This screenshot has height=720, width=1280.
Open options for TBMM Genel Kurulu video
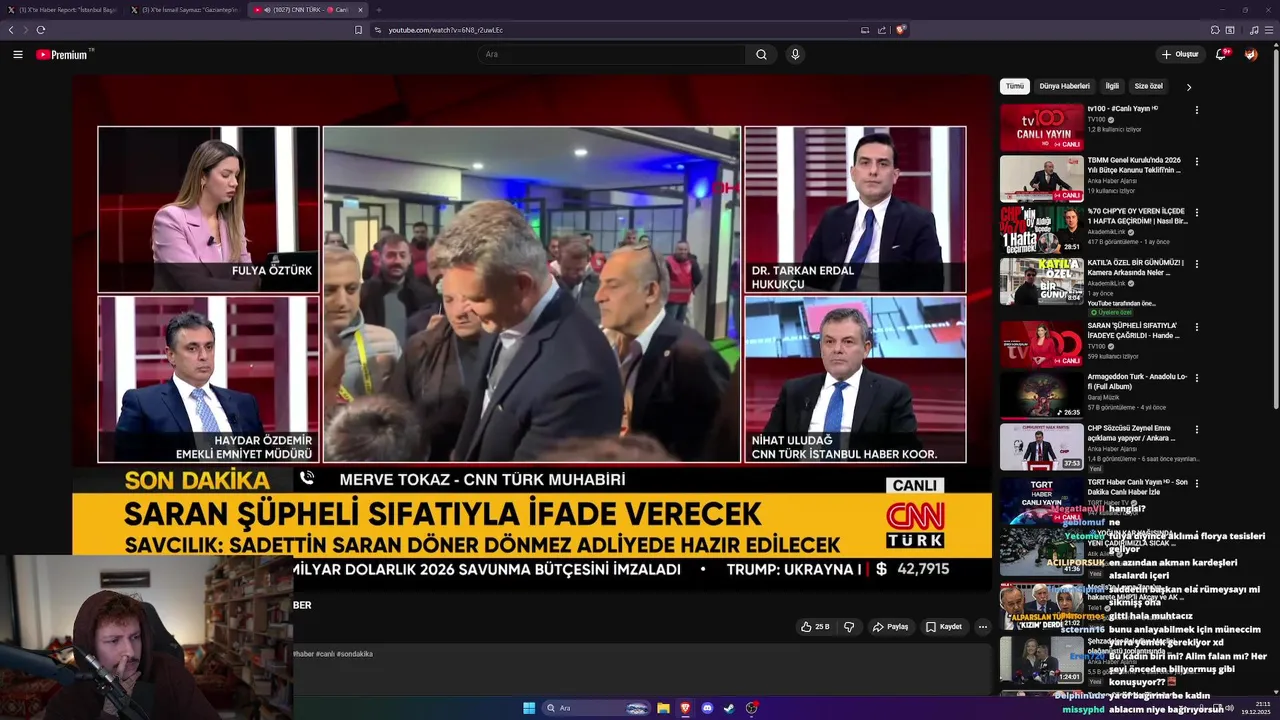(1197, 161)
